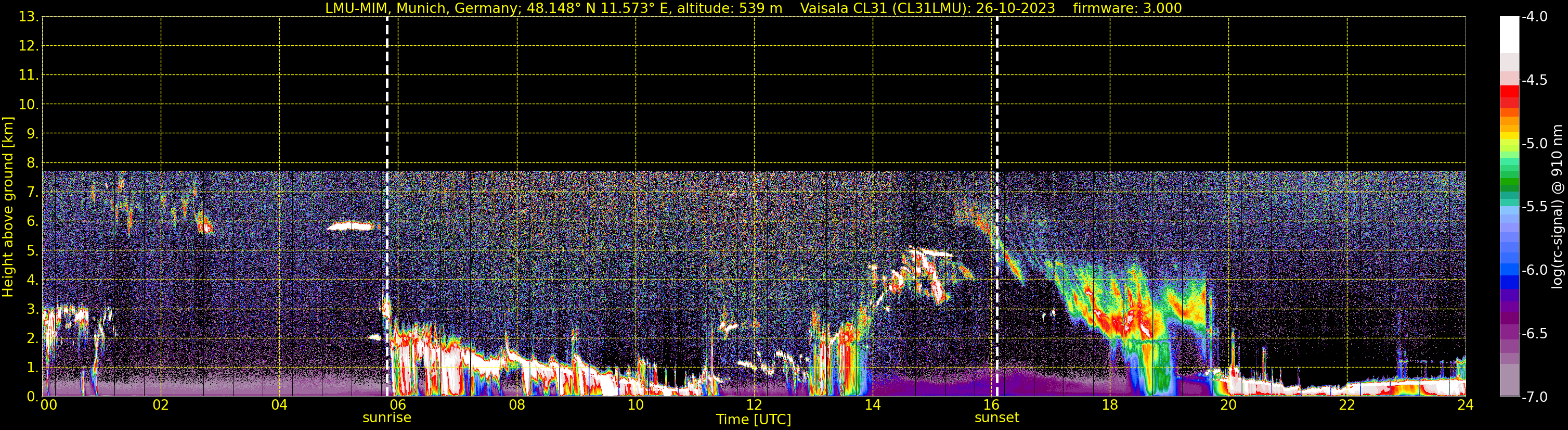Click the '0.' height axis tick label
1568x430 pixels.
click(33, 397)
